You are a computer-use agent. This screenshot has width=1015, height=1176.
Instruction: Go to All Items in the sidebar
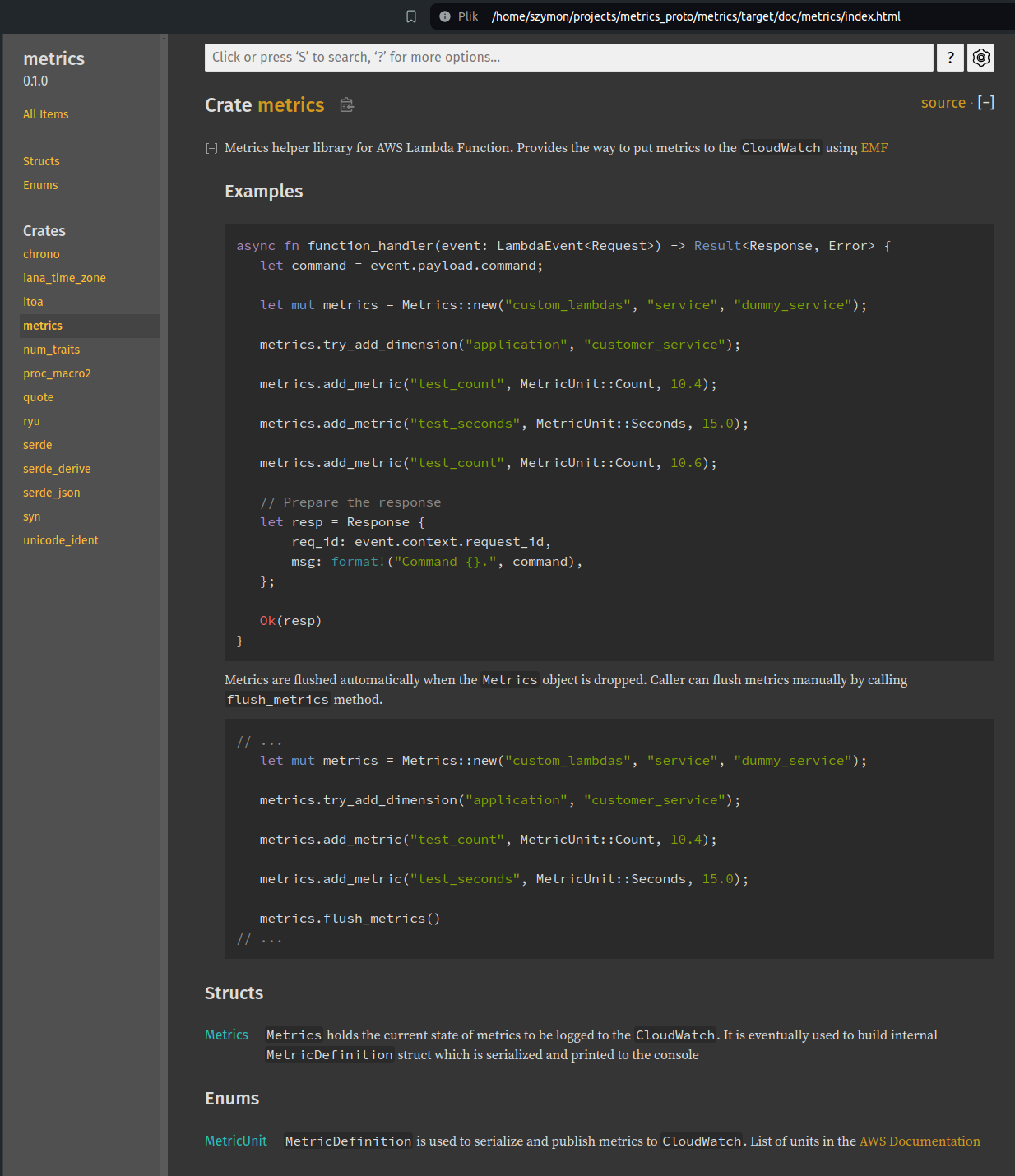tap(46, 114)
